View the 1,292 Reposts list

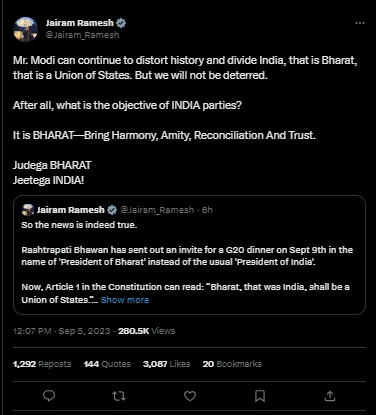pyautogui.click(x=42, y=364)
